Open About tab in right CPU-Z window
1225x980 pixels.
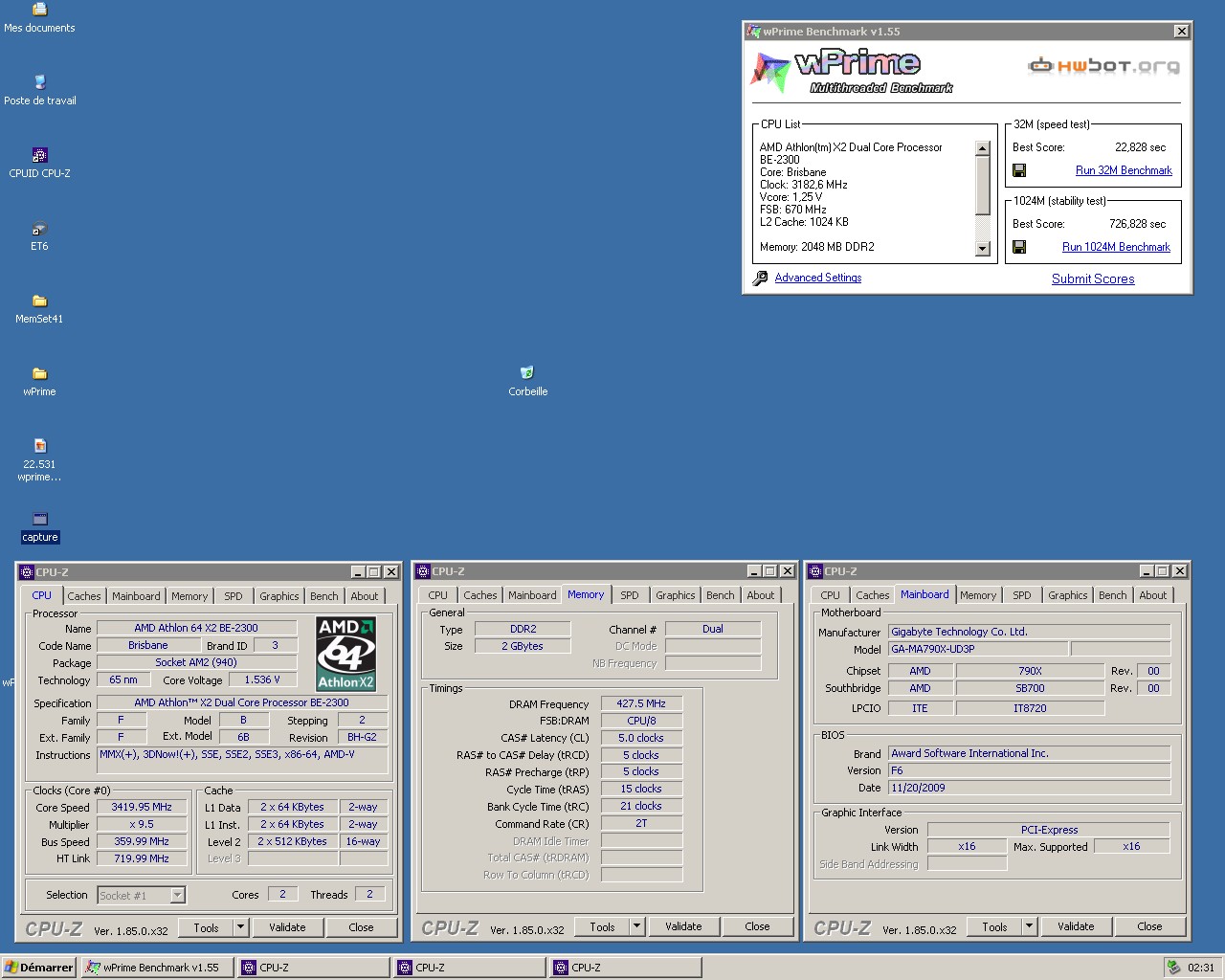pos(1152,595)
